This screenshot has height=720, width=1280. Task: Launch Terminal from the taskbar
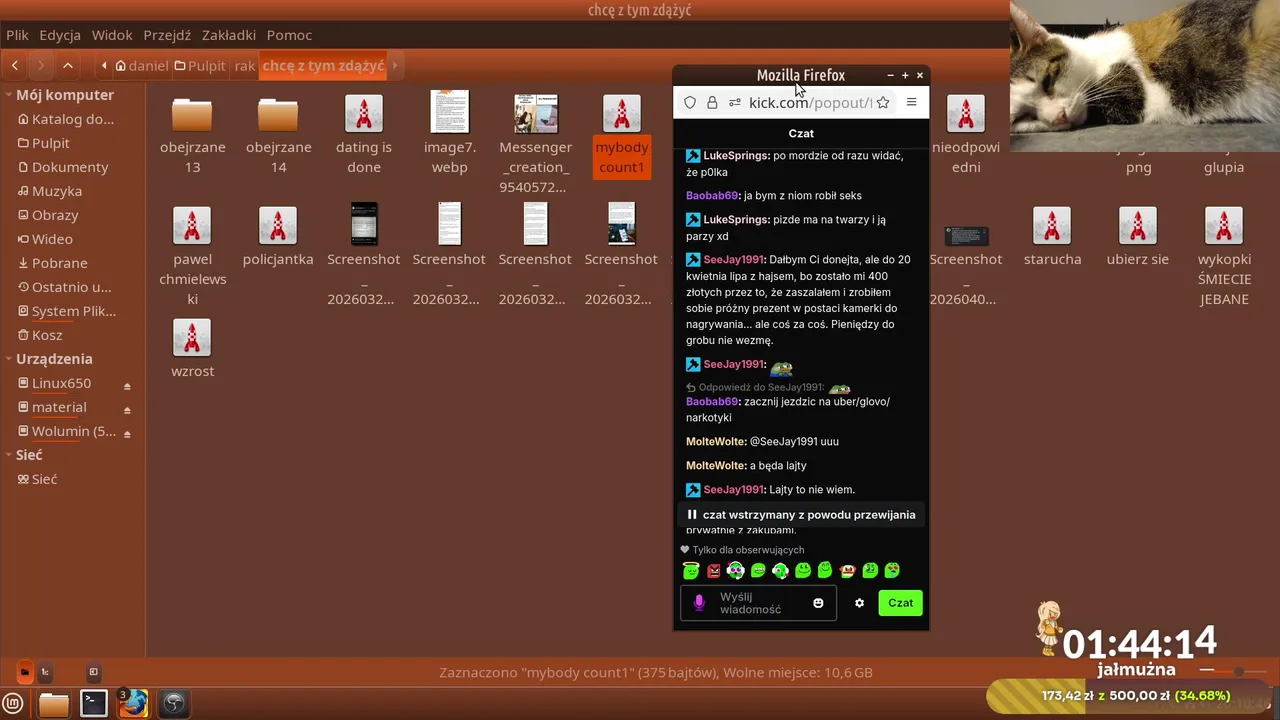(94, 704)
